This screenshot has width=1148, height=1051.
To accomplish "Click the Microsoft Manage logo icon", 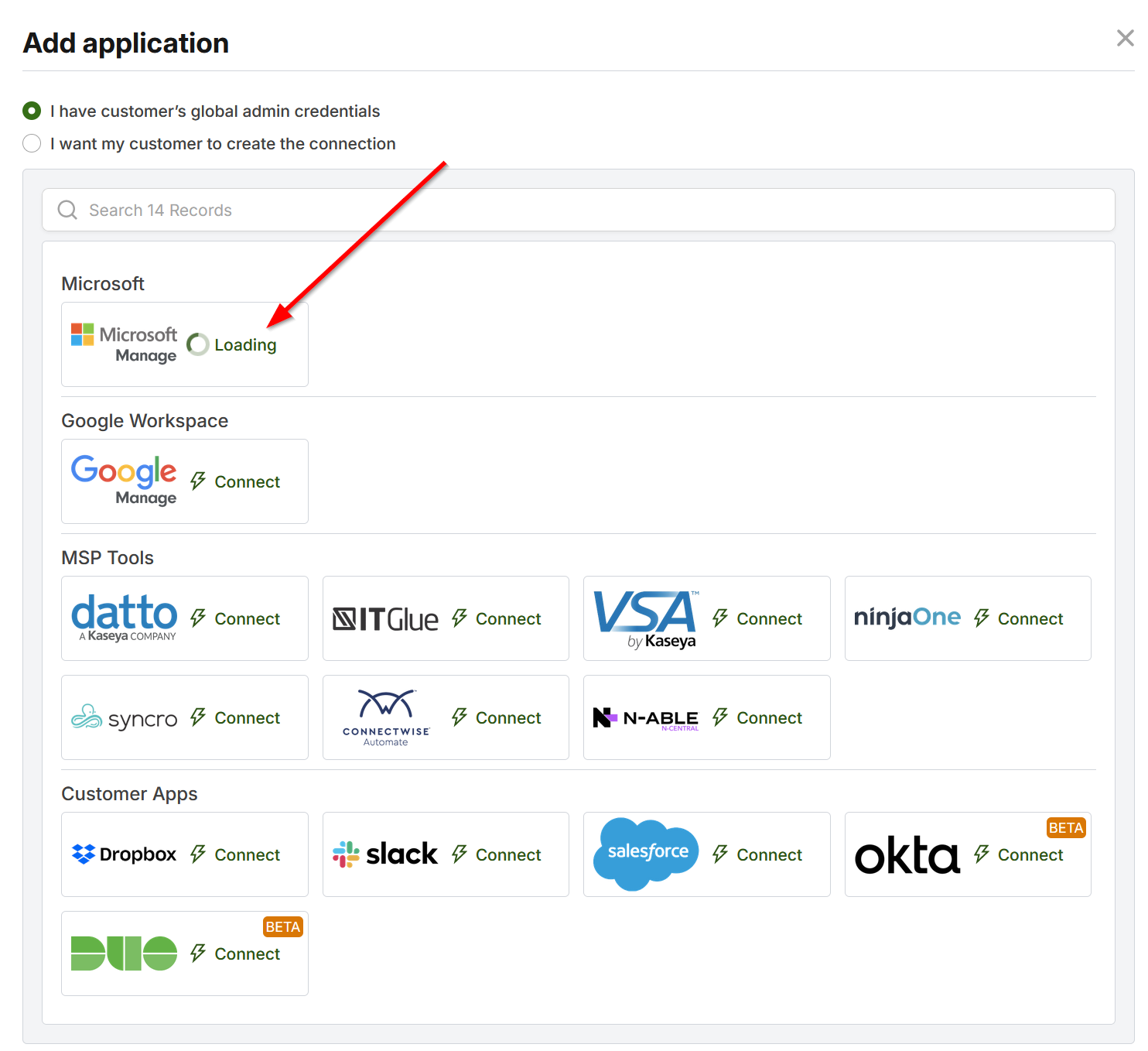I will 80,335.
